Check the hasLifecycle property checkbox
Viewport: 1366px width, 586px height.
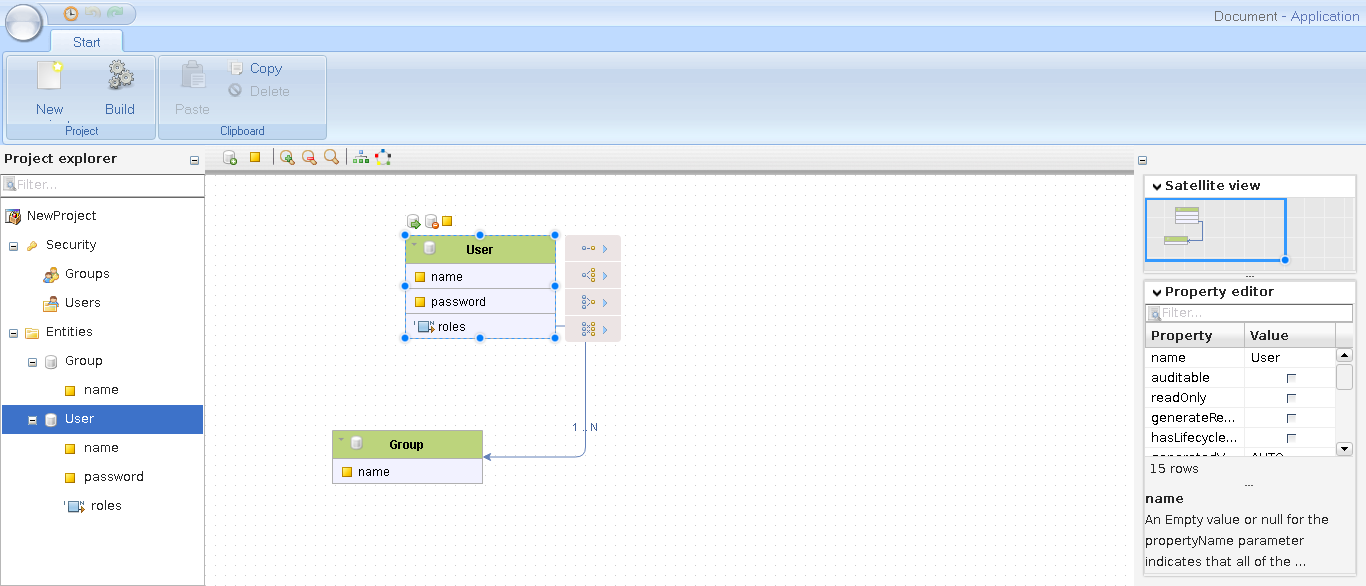click(1291, 438)
